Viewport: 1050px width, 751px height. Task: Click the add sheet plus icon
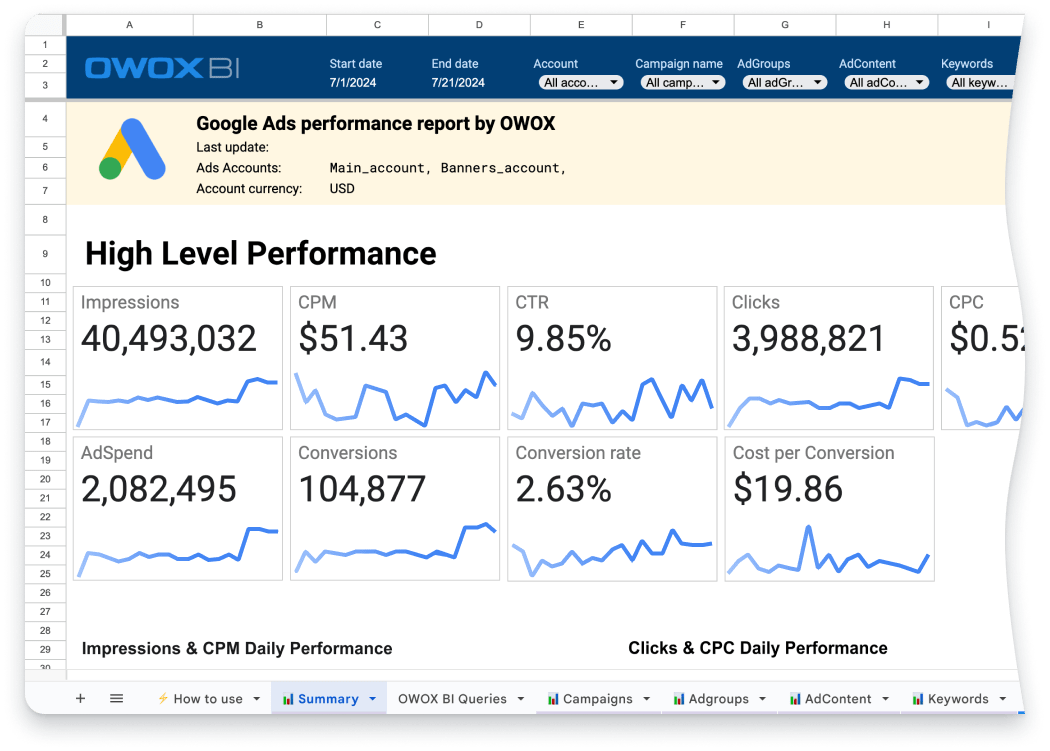pyautogui.click(x=80, y=699)
